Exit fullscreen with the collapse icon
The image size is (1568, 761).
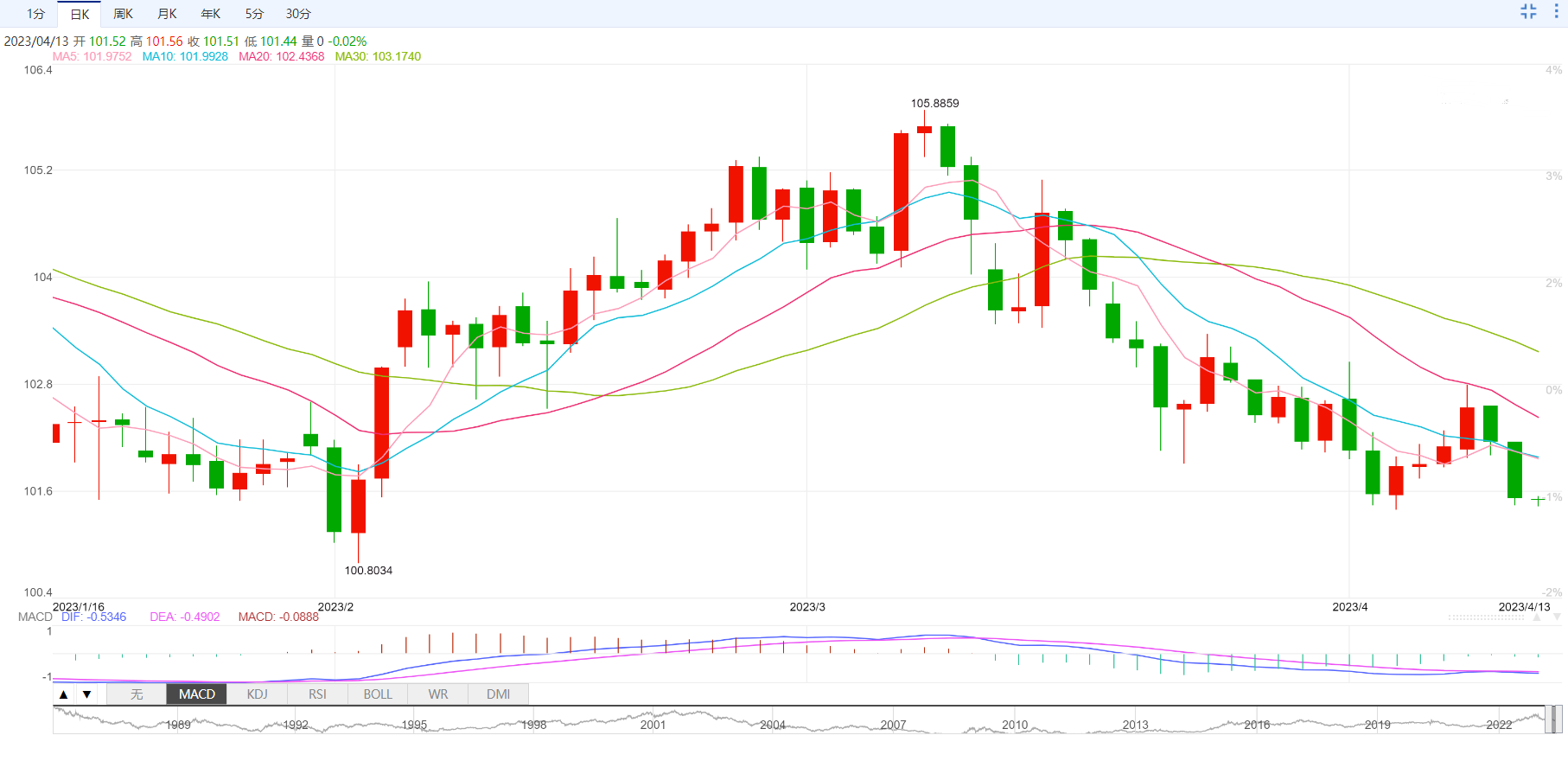[x=1528, y=11]
